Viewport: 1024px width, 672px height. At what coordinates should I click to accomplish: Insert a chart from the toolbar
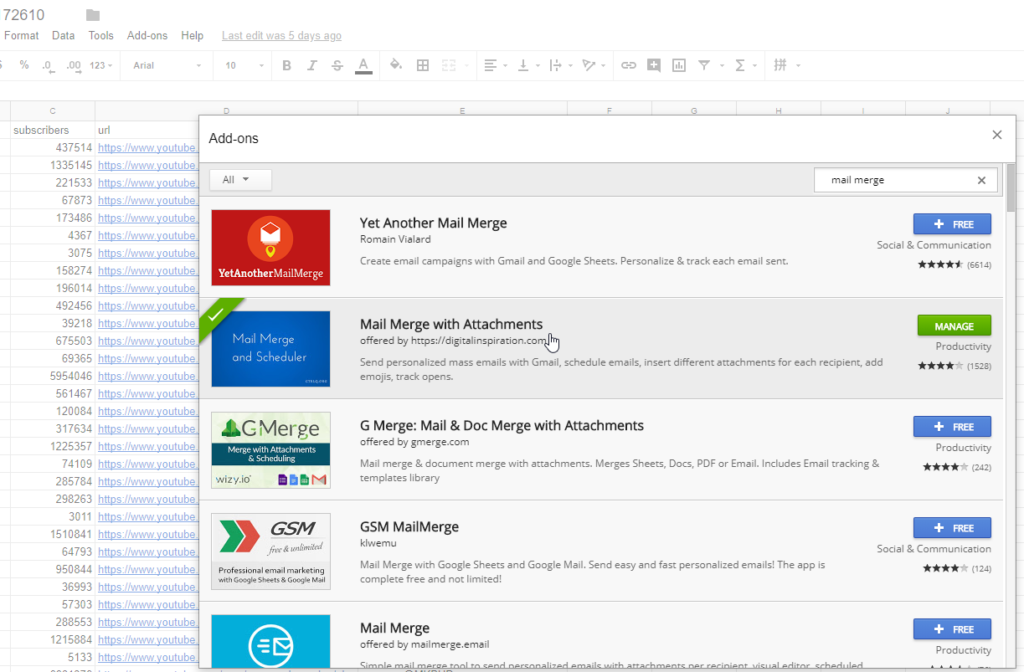pyautogui.click(x=679, y=66)
